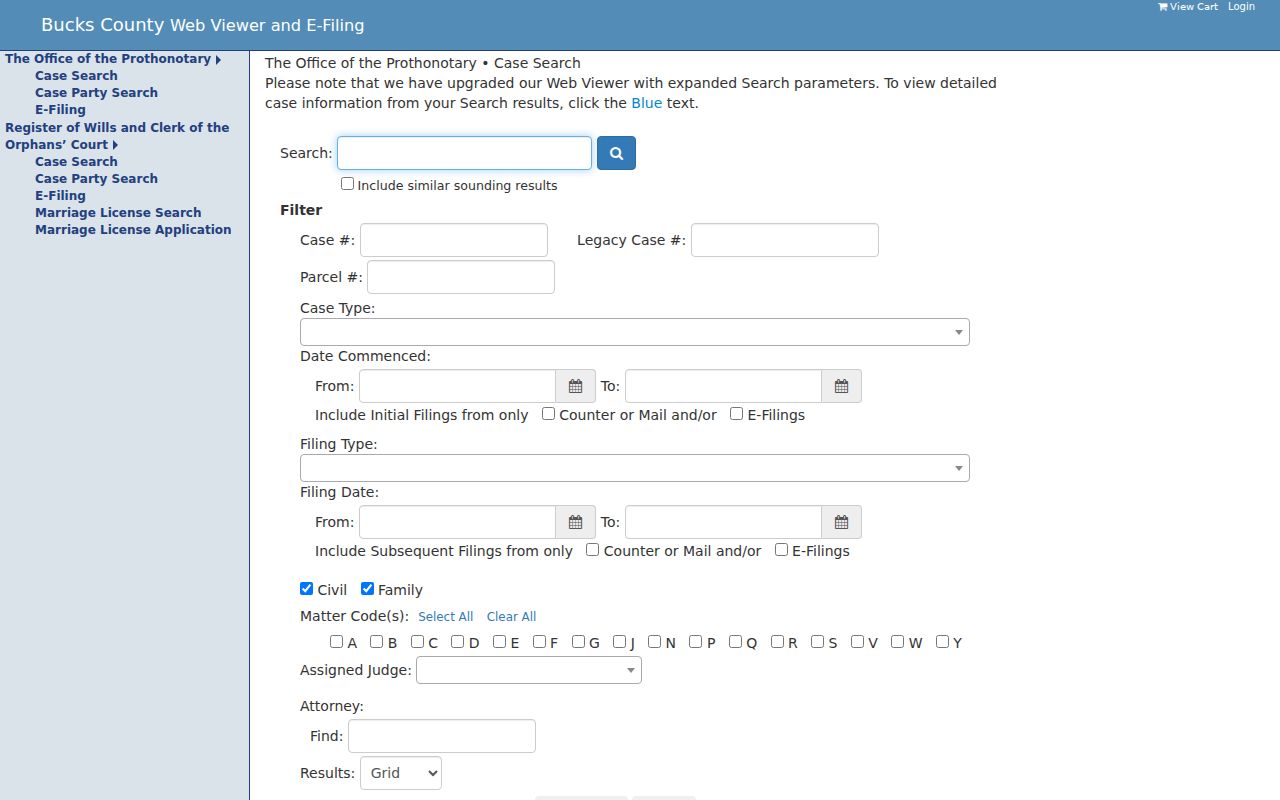Click the Legacy Case # field
1280x800 pixels.
pyautogui.click(x=785, y=240)
